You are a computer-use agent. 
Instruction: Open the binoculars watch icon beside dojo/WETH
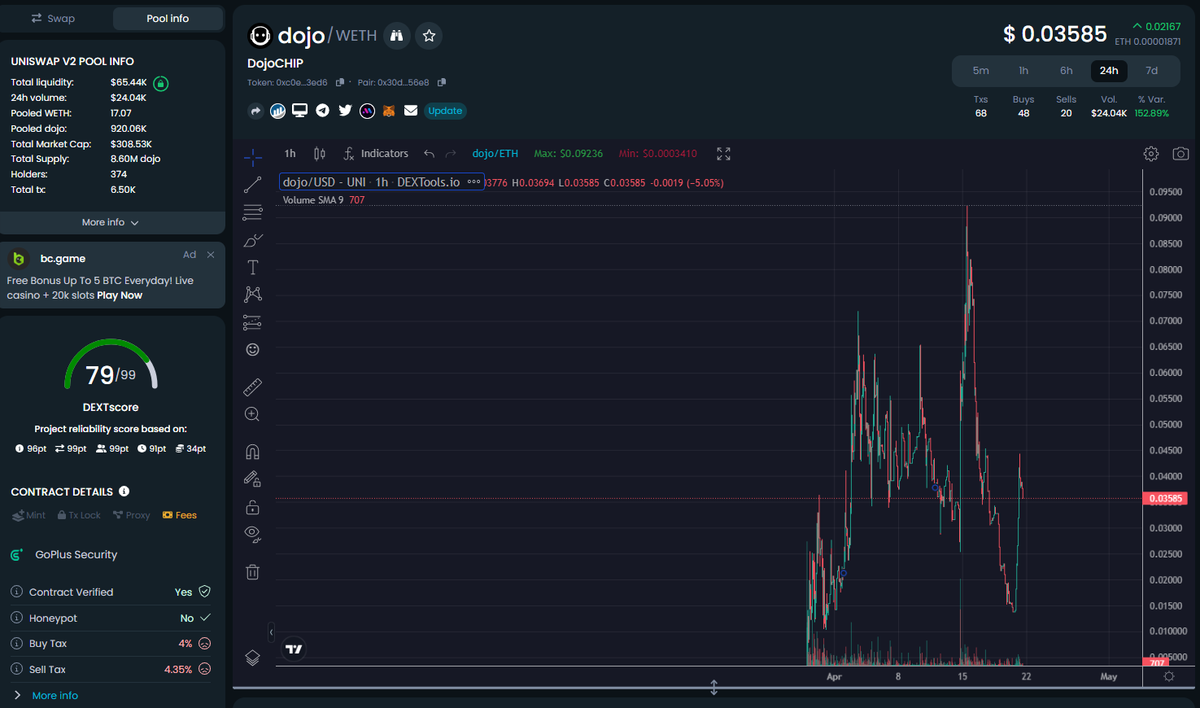[x=397, y=36]
